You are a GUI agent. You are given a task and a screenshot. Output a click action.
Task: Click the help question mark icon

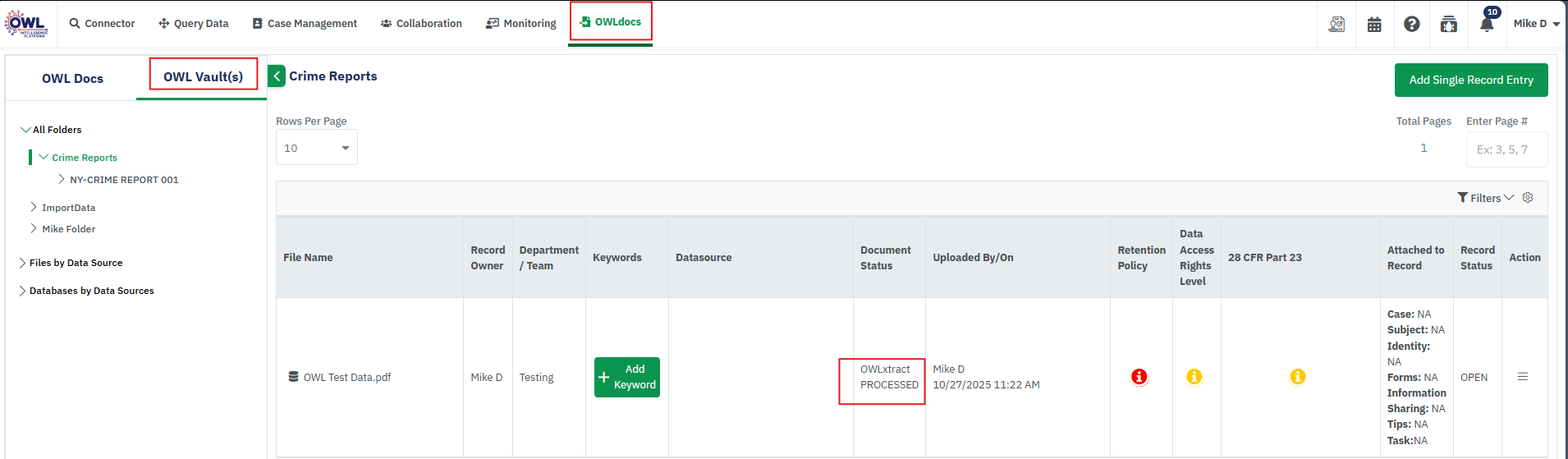coord(1411,24)
